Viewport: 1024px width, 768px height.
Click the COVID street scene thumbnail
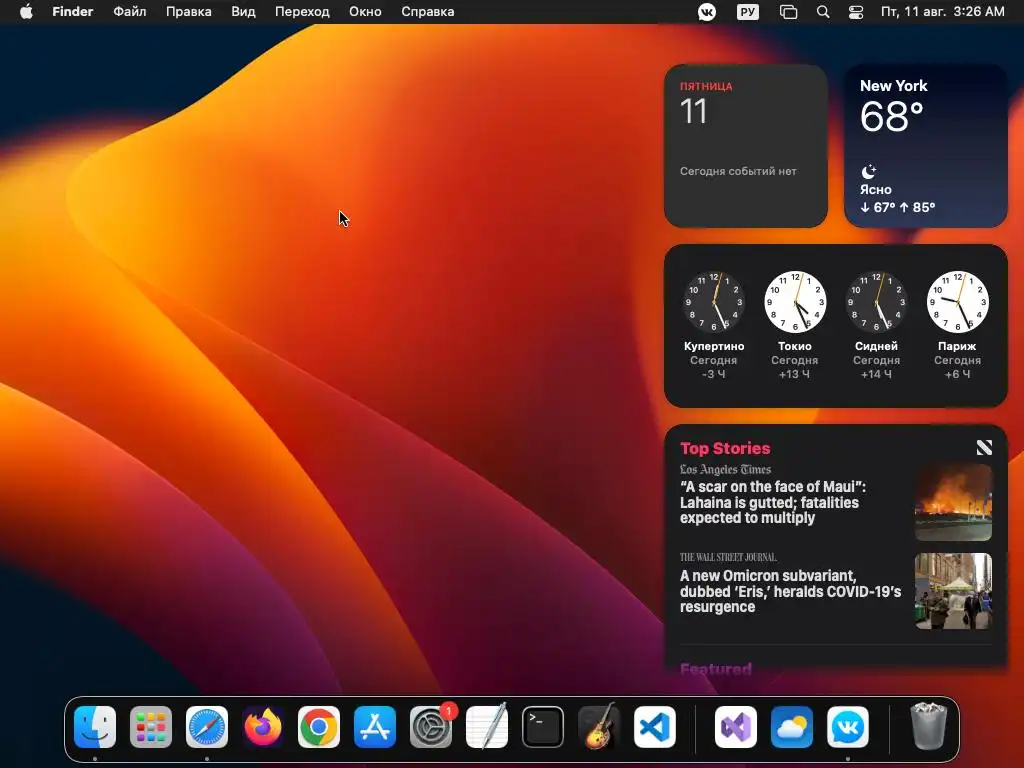point(953,591)
